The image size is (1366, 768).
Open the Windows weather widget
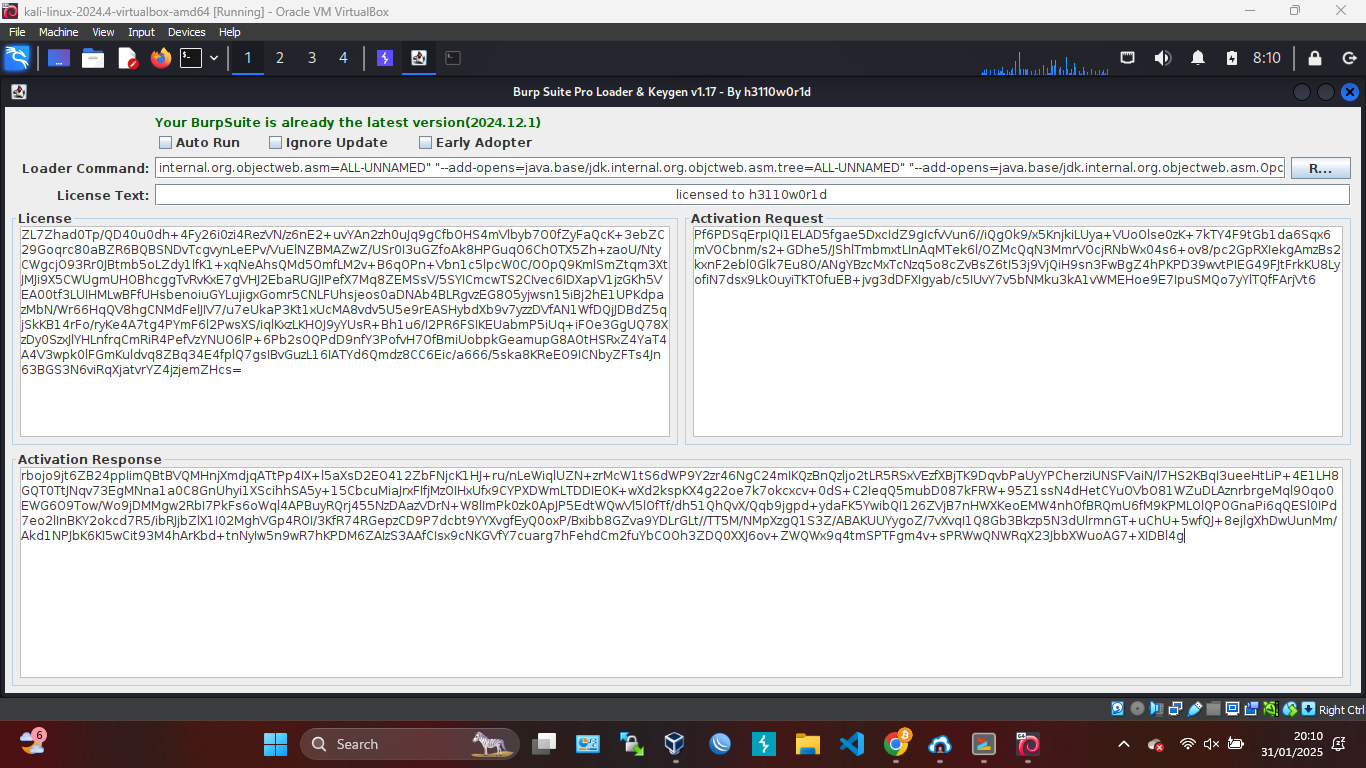click(x=32, y=744)
